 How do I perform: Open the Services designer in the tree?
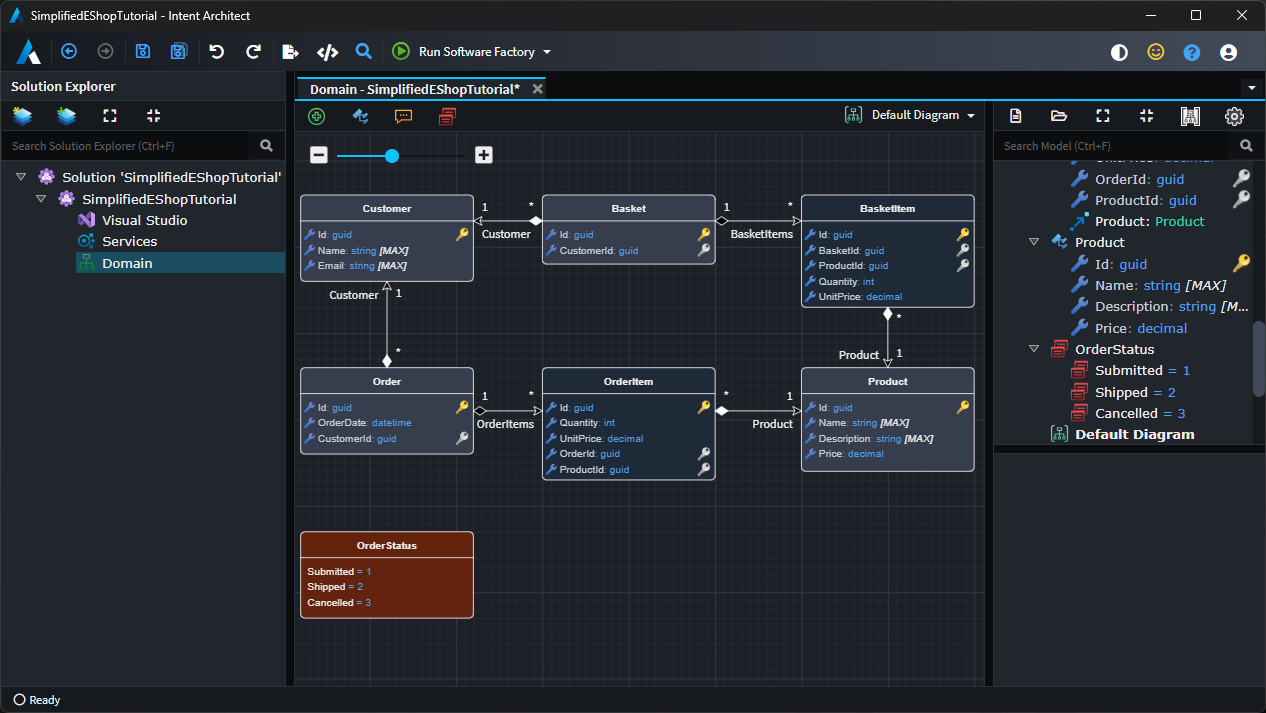(x=129, y=241)
